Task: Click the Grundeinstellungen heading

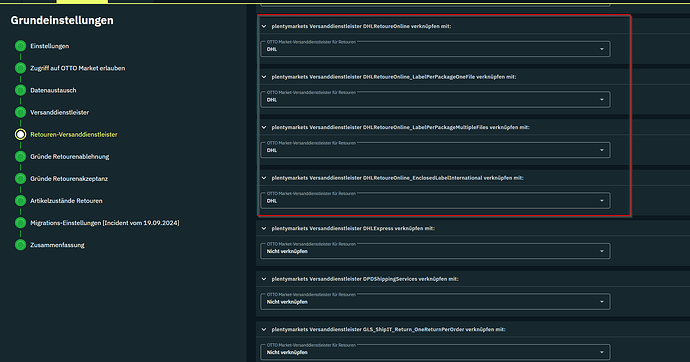Action: click(x=62, y=20)
